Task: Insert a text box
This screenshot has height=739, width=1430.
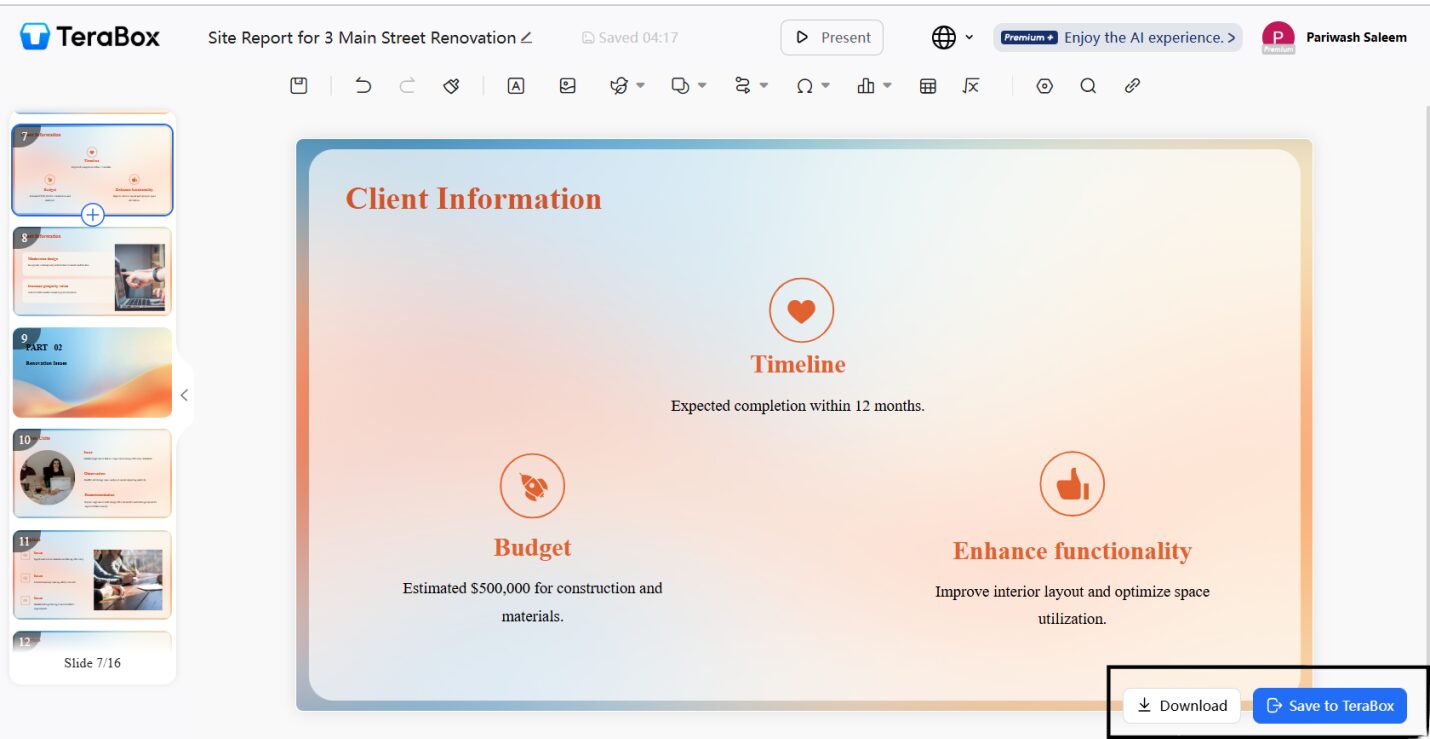Action: pyautogui.click(x=516, y=86)
